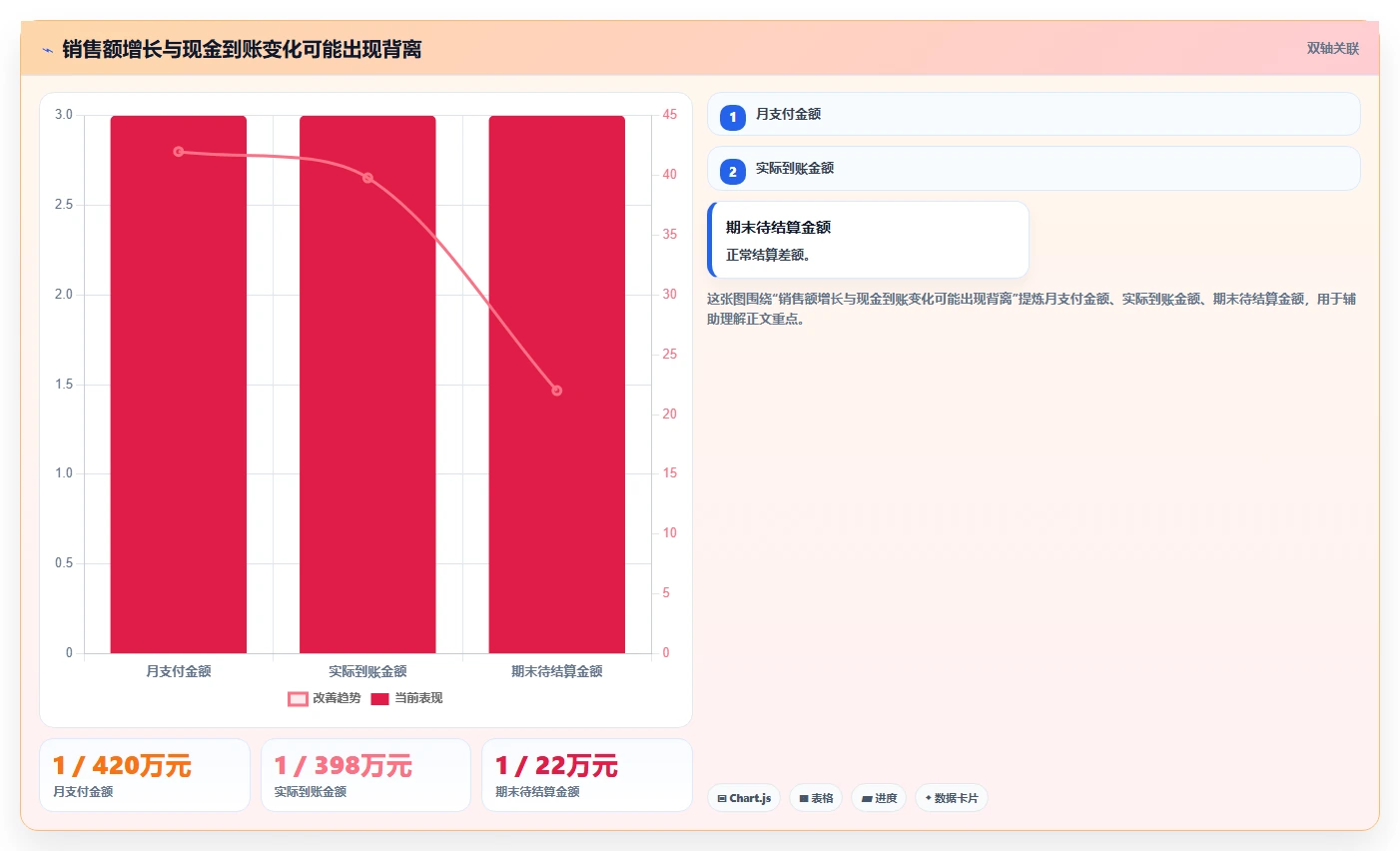Click the 期末待结算金额 info card
Viewport: 1400px width, 851px height.
click(x=868, y=240)
